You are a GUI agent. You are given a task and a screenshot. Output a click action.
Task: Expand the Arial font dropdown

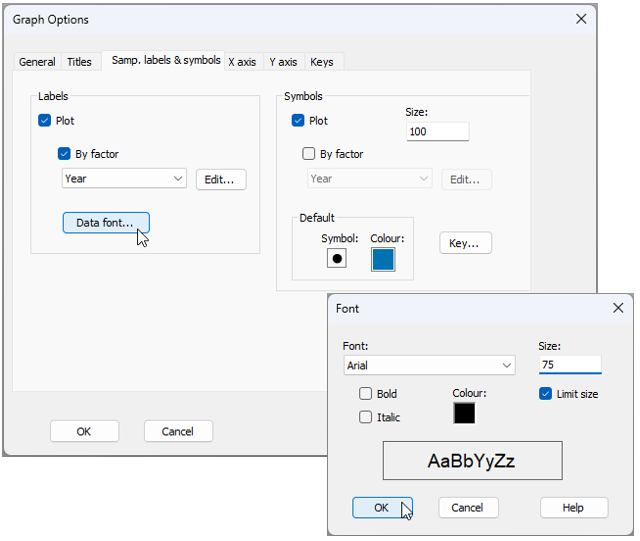[428, 366]
